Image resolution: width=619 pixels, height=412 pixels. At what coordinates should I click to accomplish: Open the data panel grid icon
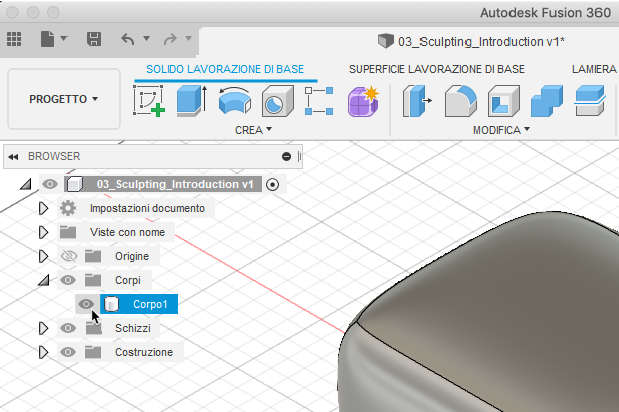(x=14, y=39)
